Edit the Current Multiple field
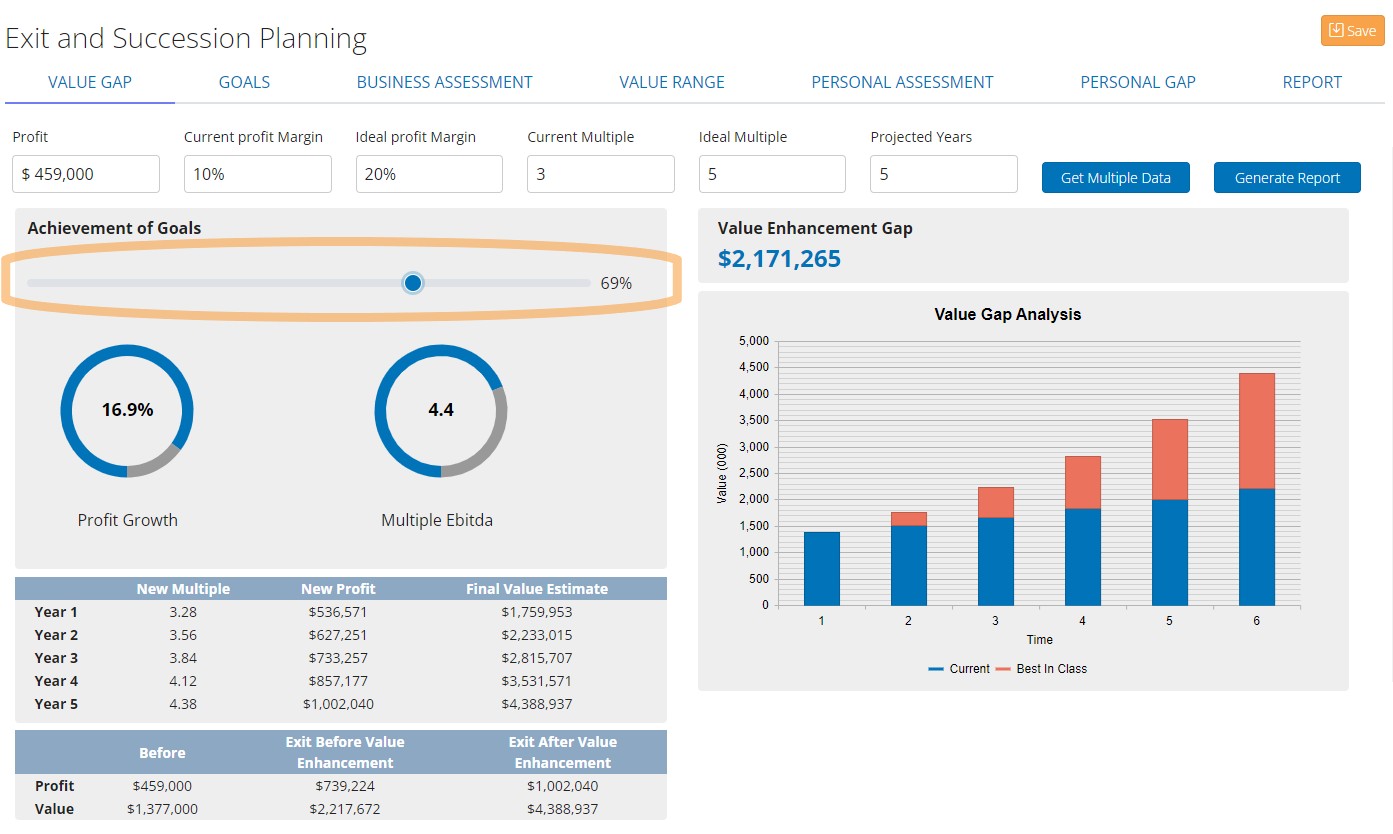This screenshot has width=1393, height=834. 601,174
